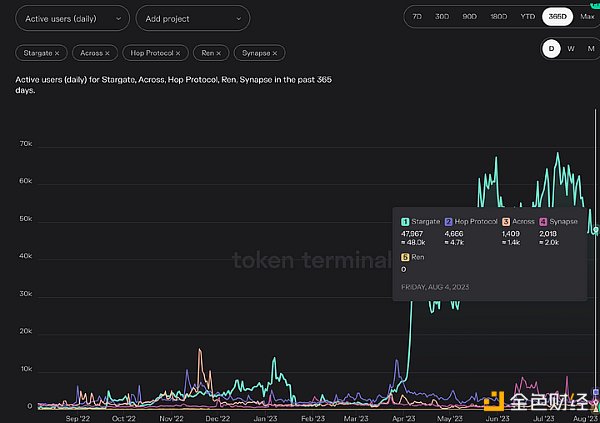Switch granularity to monthly M
This screenshot has width=600, height=423.
coord(588,48)
